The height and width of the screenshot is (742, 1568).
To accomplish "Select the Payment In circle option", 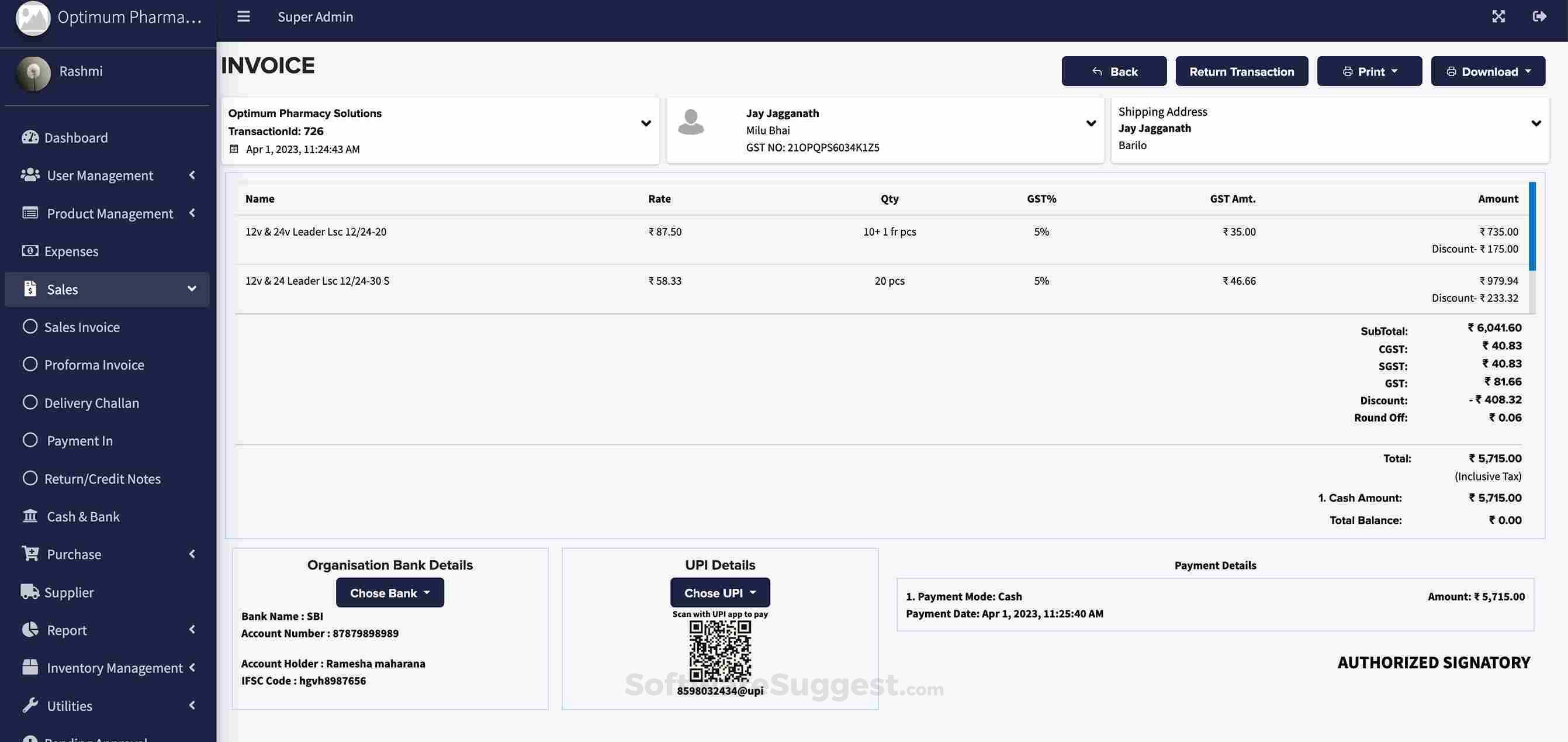I will click(30, 440).
